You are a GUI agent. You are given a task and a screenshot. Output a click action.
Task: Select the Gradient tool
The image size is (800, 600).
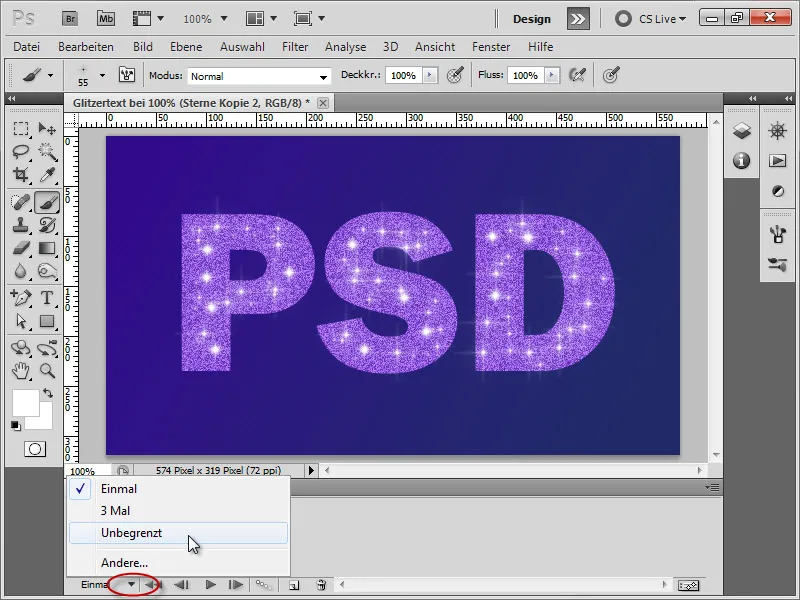[x=47, y=248]
